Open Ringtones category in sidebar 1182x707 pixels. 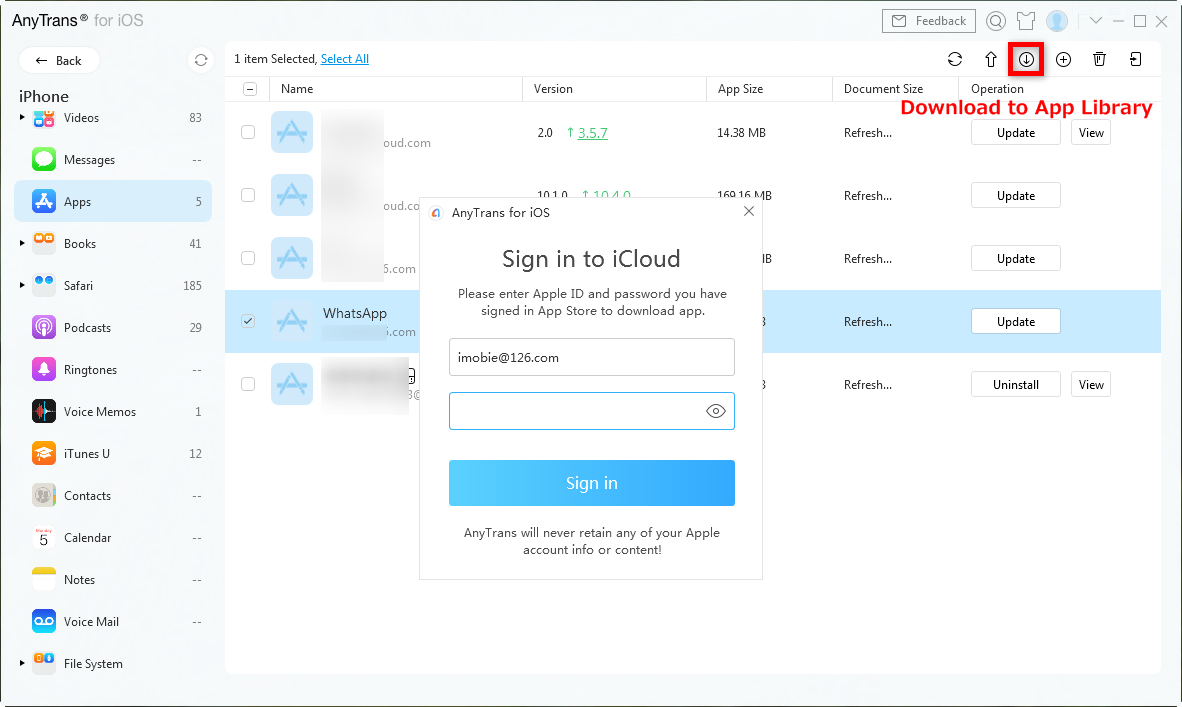click(113, 370)
